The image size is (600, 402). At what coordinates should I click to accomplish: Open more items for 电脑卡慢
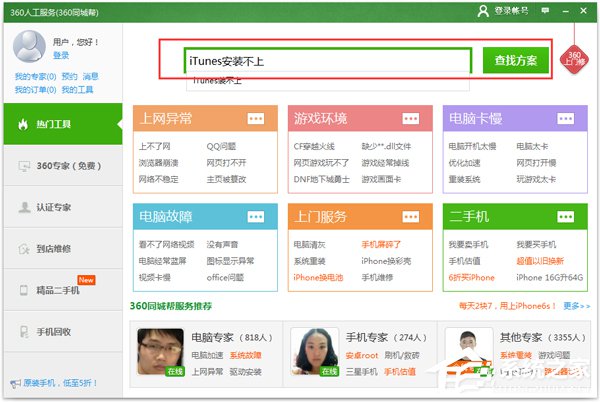point(566,119)
